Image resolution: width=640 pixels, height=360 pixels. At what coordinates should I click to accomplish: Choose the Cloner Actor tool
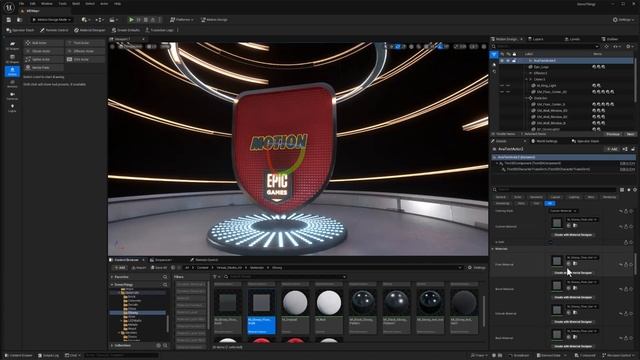tap(43, 51)
